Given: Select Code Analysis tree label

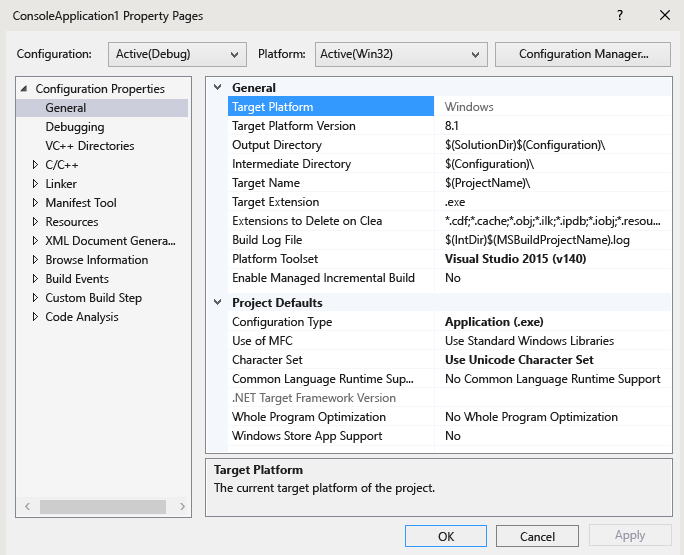Looking at the screenshot, I should point(82,317).
